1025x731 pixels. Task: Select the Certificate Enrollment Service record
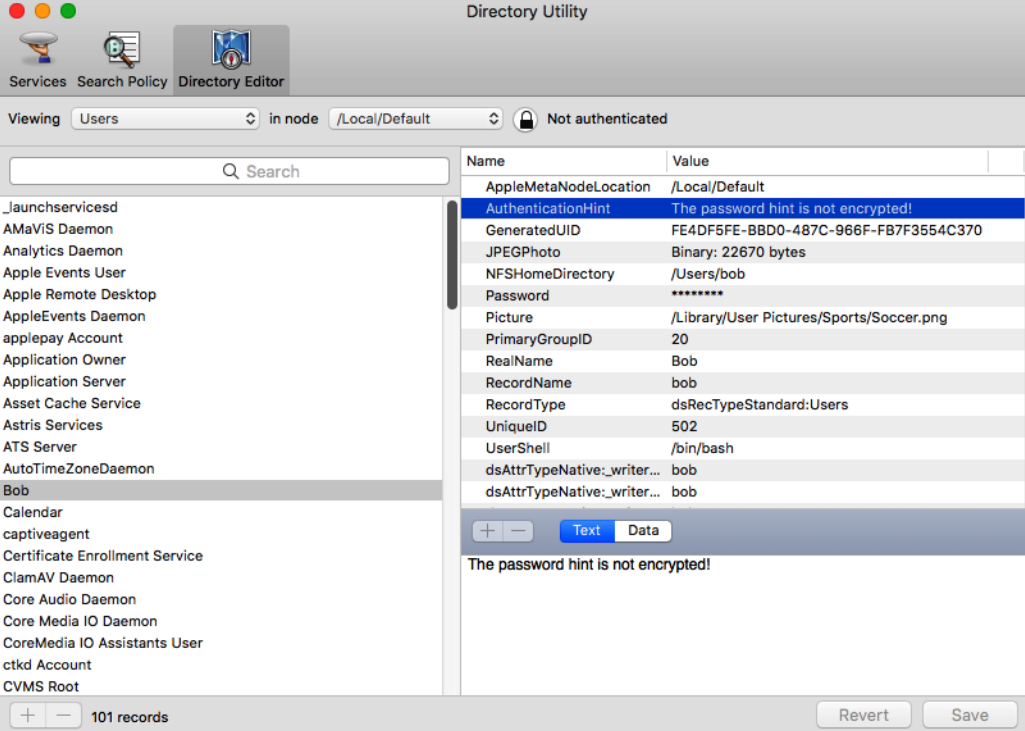click(x=221, y=556)
